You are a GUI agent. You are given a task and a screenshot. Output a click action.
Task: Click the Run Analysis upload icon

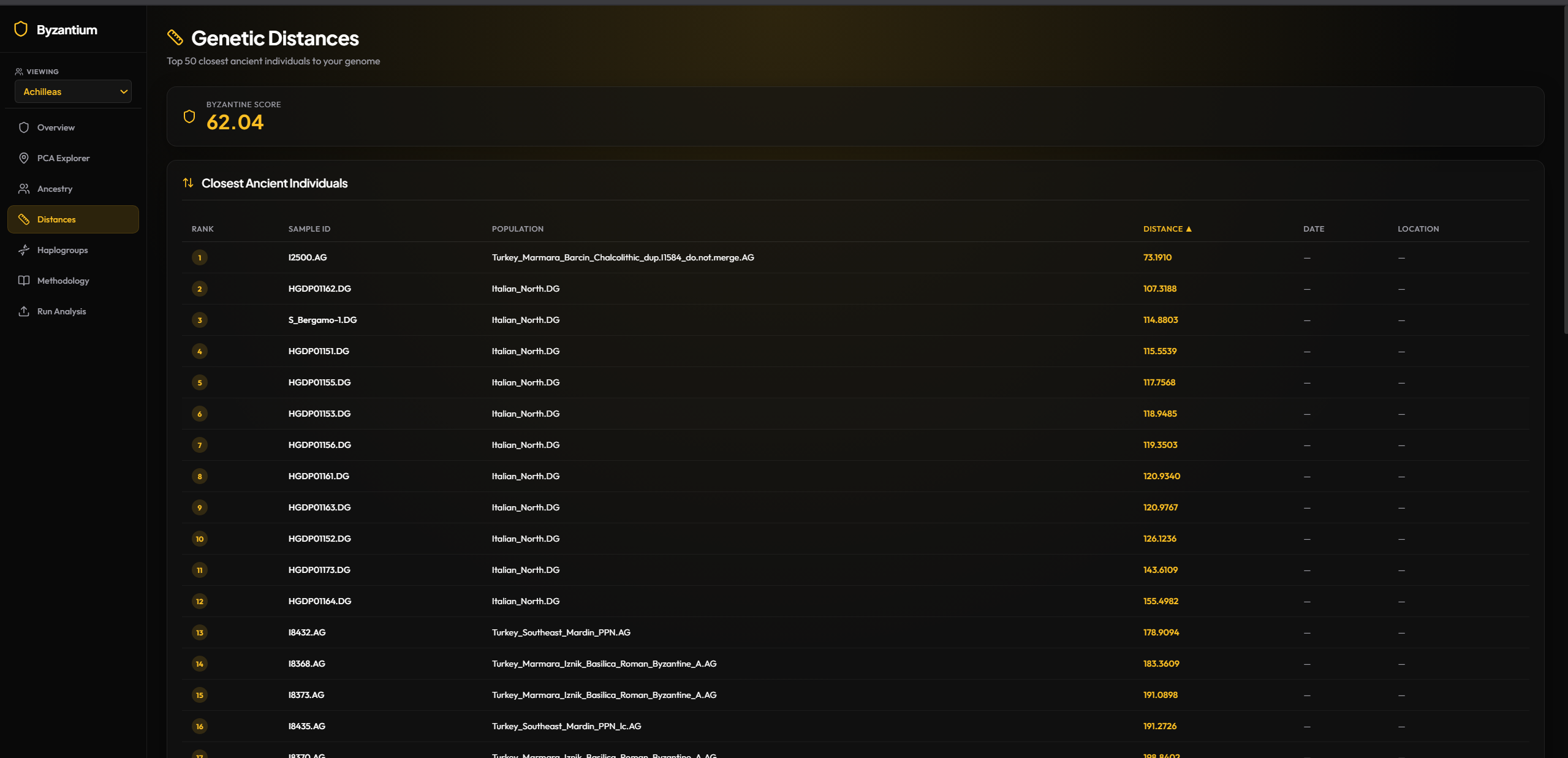click(24, 311)
